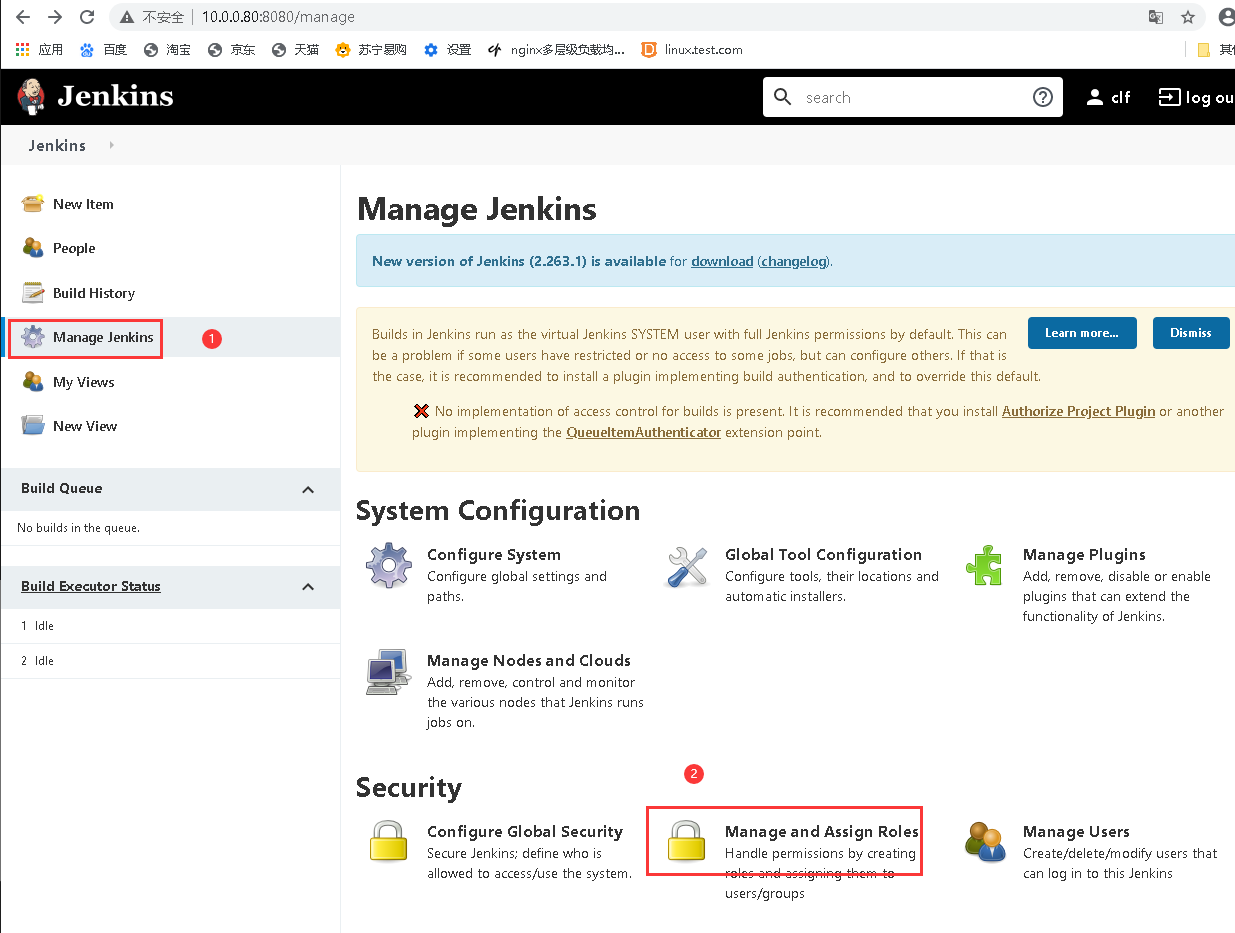The image size is (1235, 933).
Task: Click the Learn more button
Action: point(1082,333)
